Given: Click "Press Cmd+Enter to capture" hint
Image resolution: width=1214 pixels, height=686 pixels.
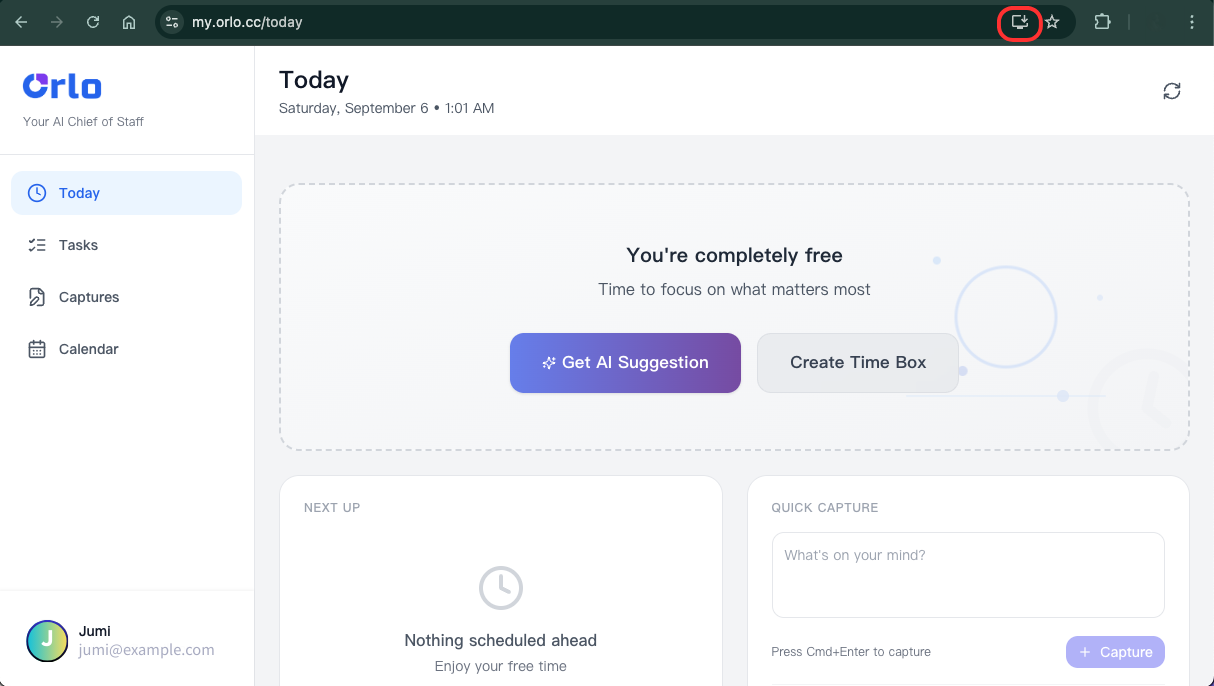Looking at the screenshot, I should (851, 652).
